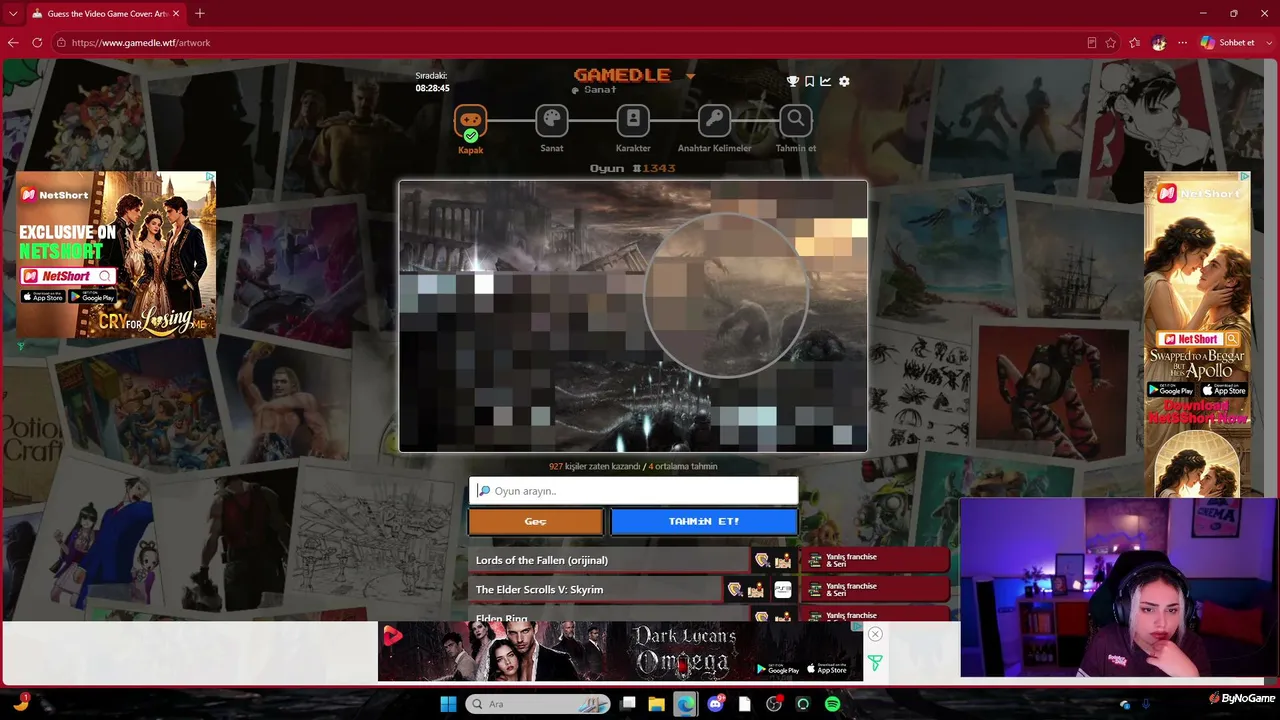Screen dimensions: 1280x720
Task: Click Yanlış franchise tag beside Lords of the Fallen
Action: (x=876, y=560)
